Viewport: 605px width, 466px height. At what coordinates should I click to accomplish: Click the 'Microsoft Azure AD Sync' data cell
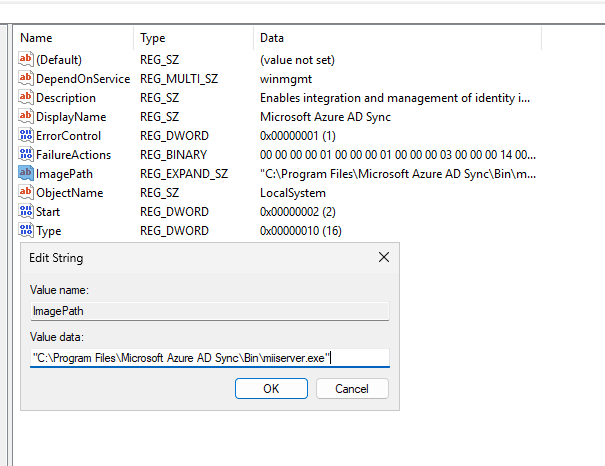click(325, 117)
